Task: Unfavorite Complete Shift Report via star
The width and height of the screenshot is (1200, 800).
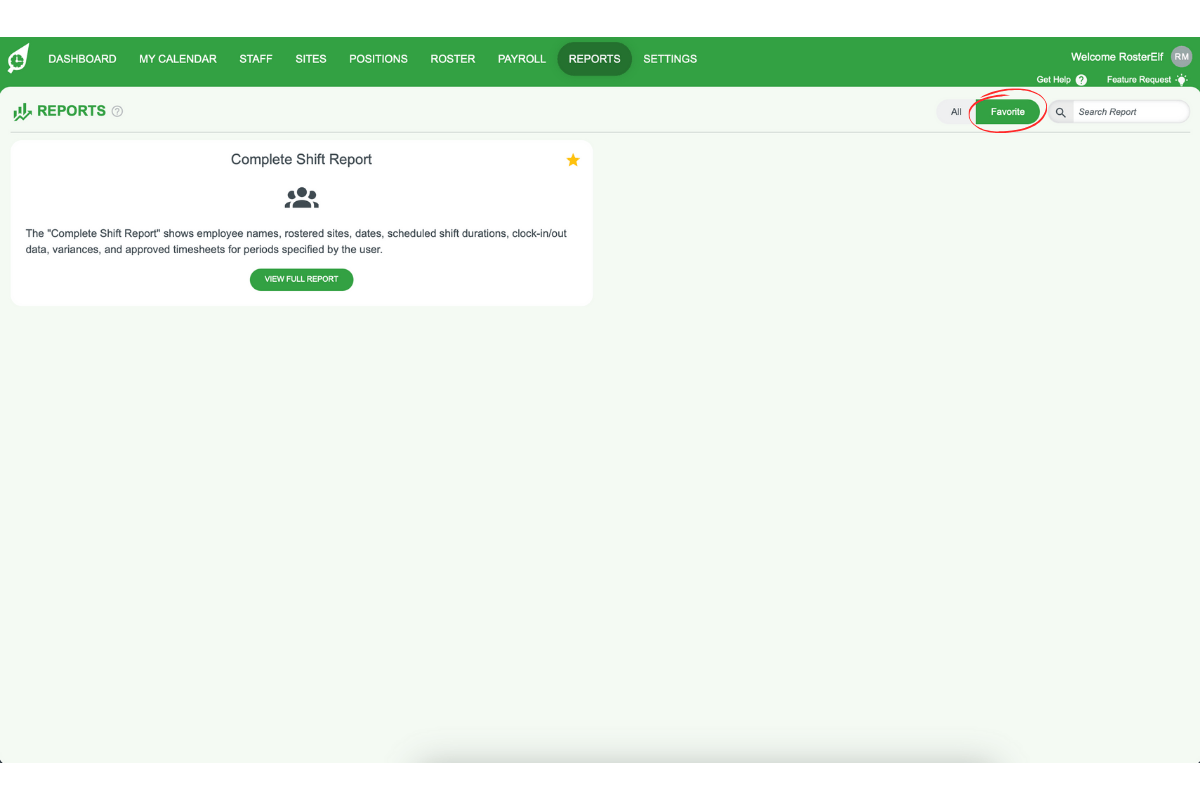Action: coord(573,160)
